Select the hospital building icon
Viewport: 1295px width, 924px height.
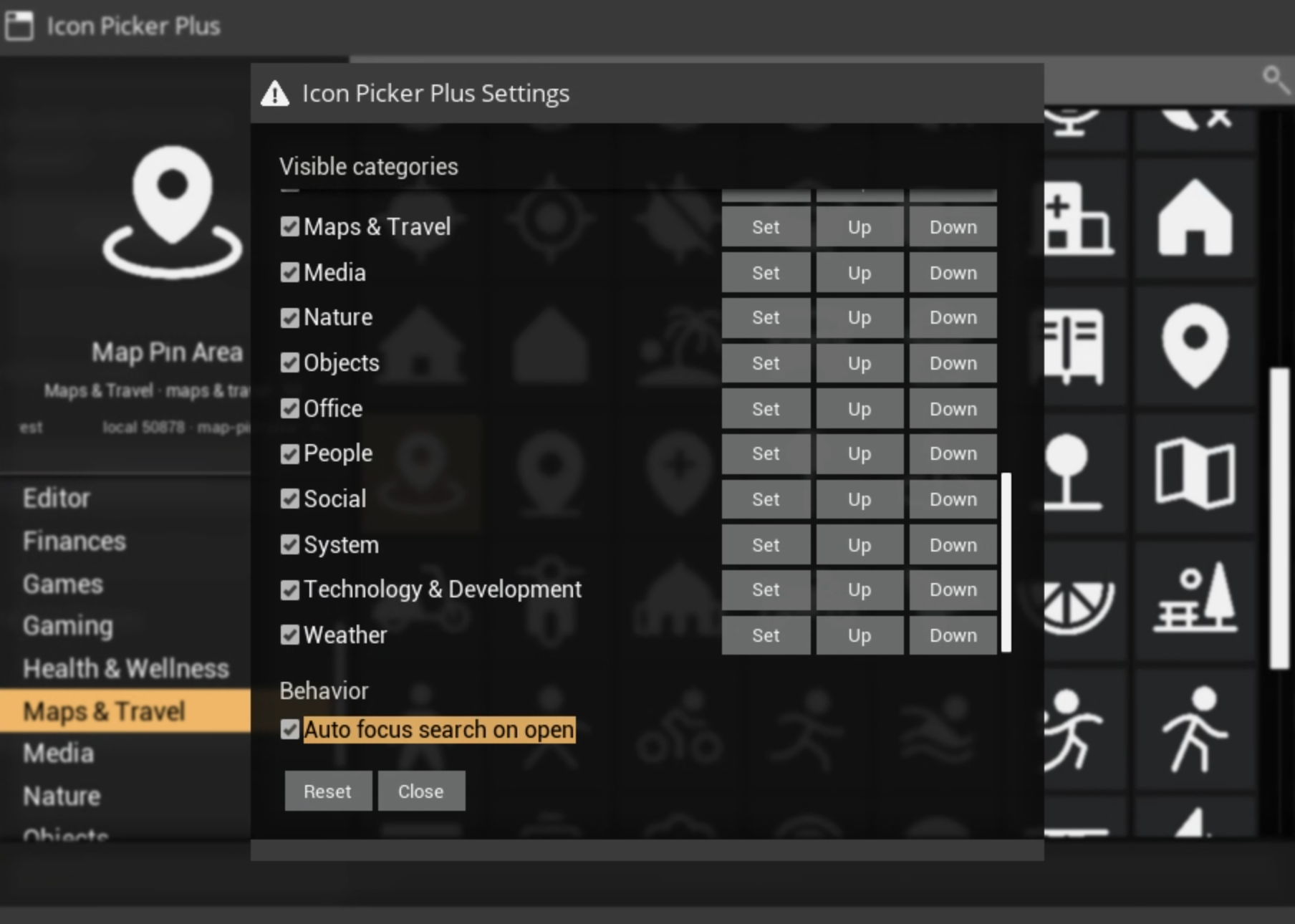tap(1077, 218)
